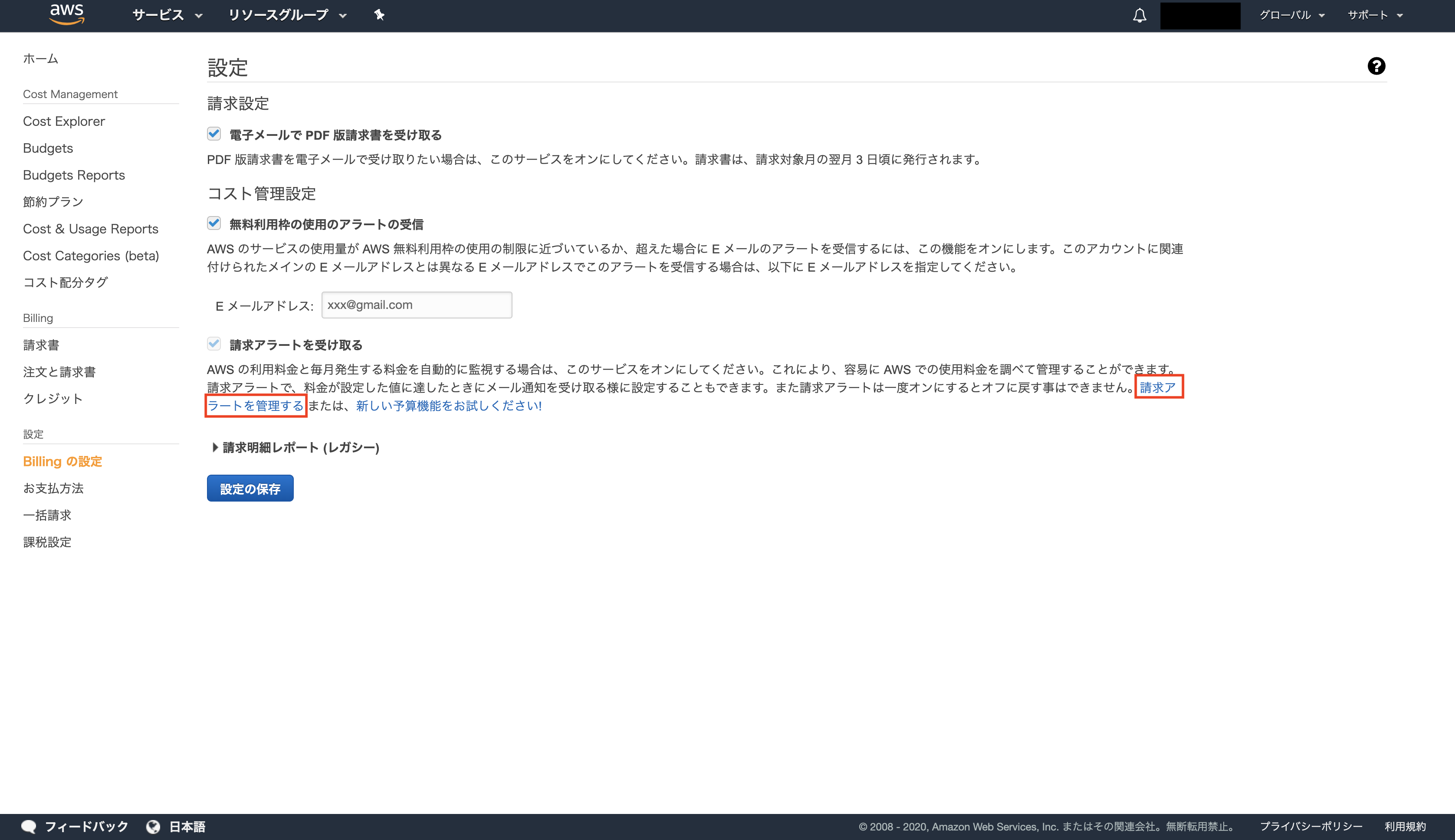1455x840 pixels.
Task: Select Cost Explorer in the sidebar
Action: point(63,121)
